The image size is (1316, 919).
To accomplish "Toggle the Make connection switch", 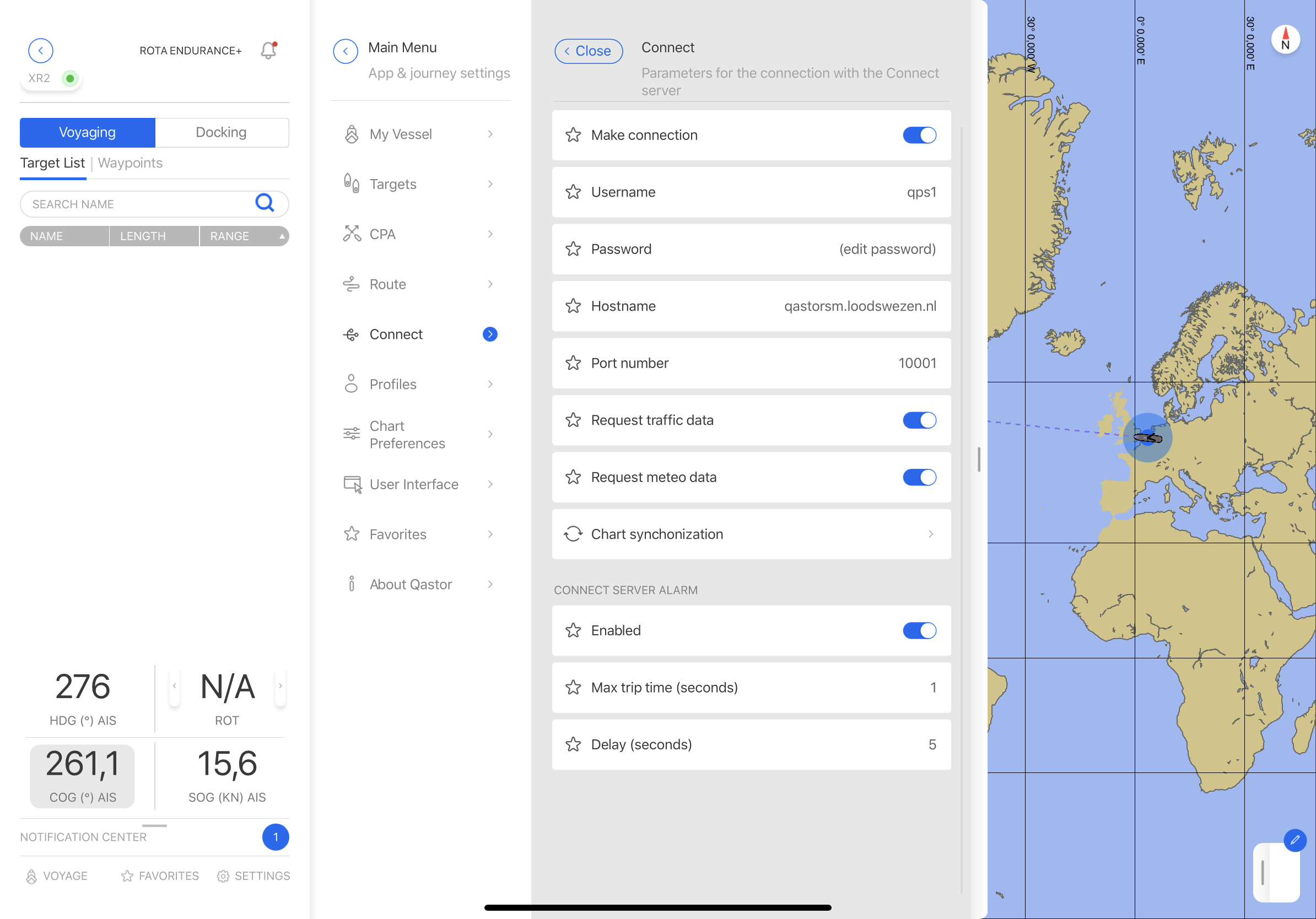I will pyautogui.click(x=919, y=135).
